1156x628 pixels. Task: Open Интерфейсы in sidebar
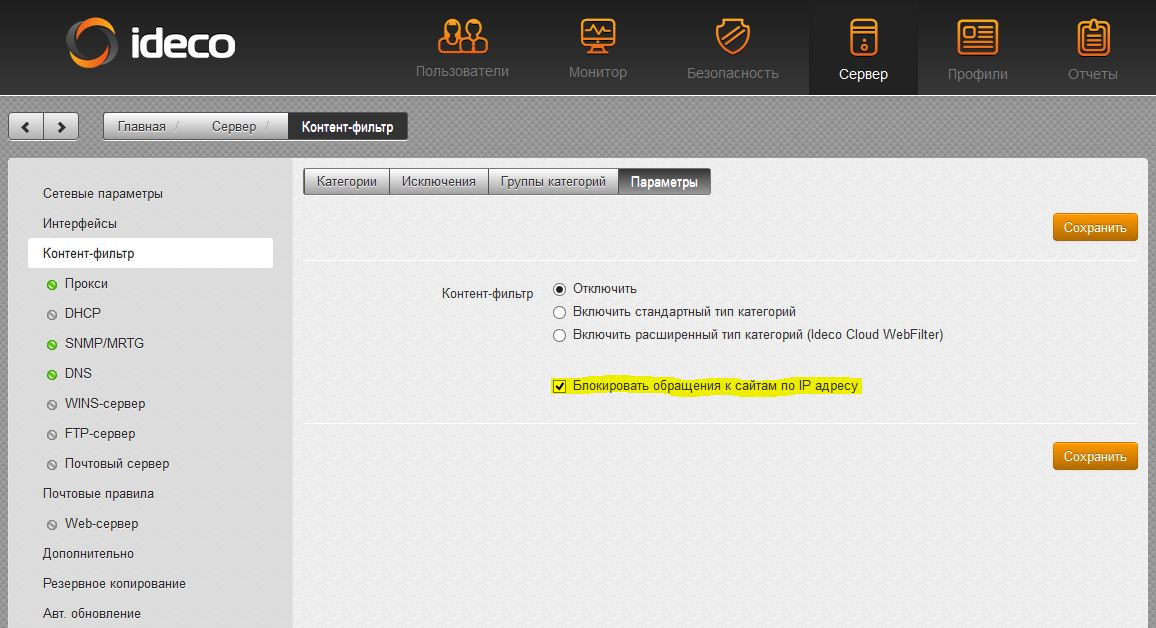click(80, 223)
